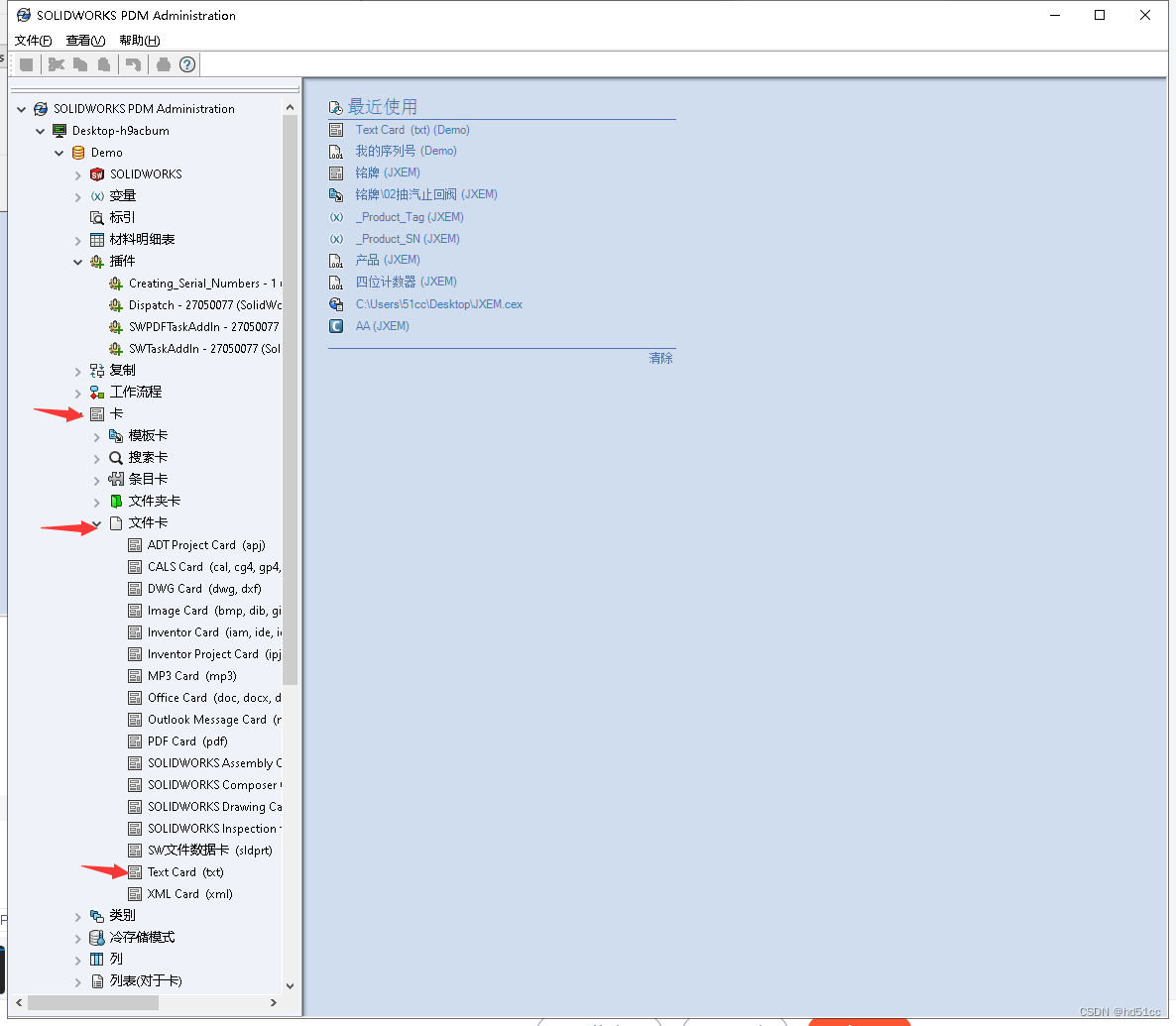This screenshot has height=1026, width=1176.
Task: Click tree vertical scrollbar up arrow
Action: pyautogui.click(x=291, y=108)
